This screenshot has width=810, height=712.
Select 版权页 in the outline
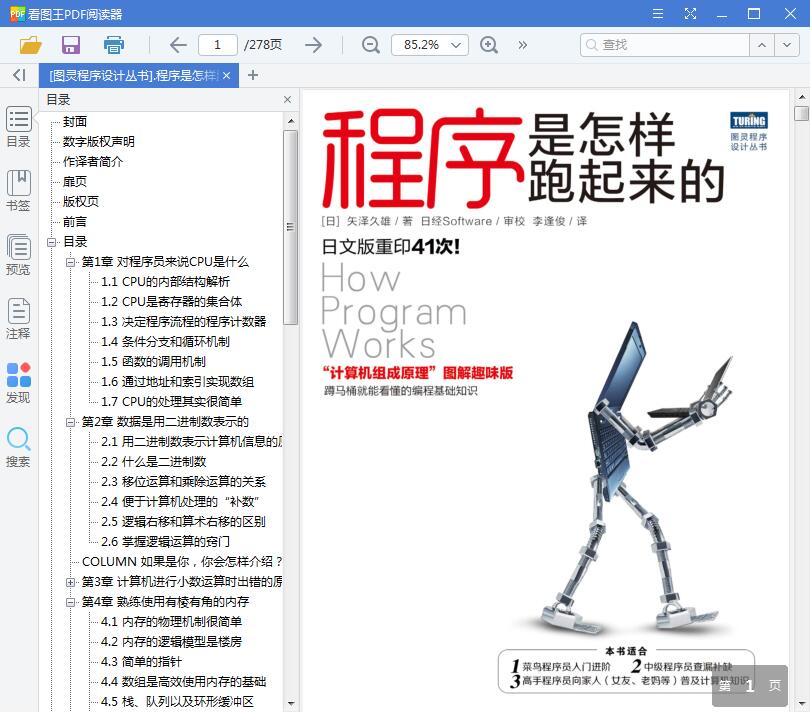[81, 202]
